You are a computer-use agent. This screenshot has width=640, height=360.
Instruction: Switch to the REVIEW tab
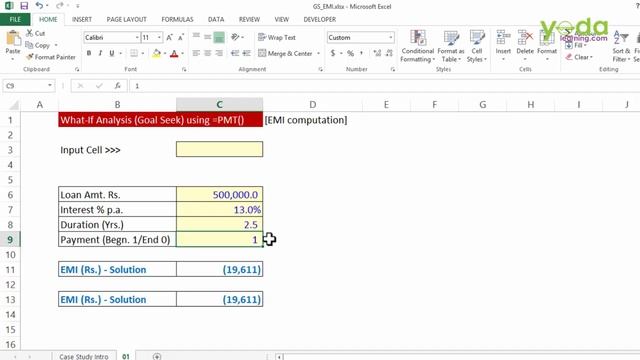[x=249, y=19]
